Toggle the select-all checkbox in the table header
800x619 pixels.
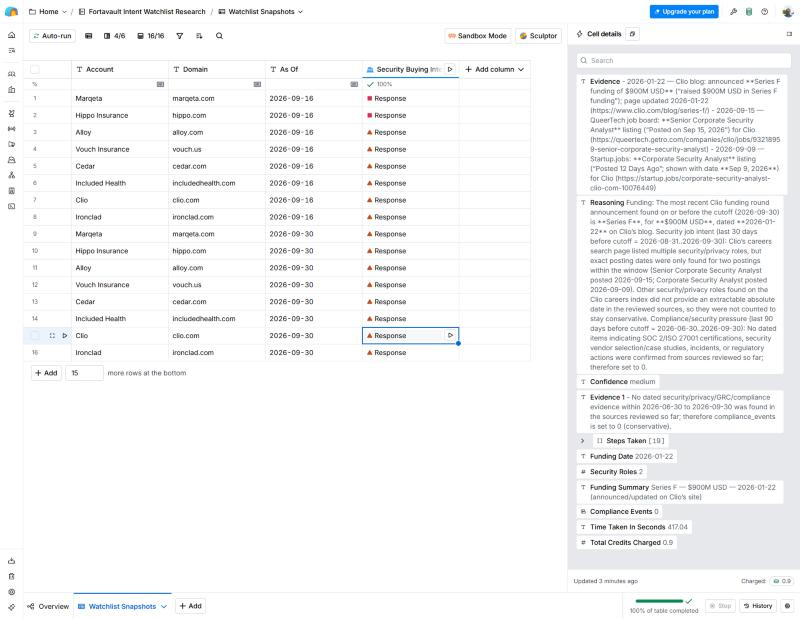click(35, 69)
